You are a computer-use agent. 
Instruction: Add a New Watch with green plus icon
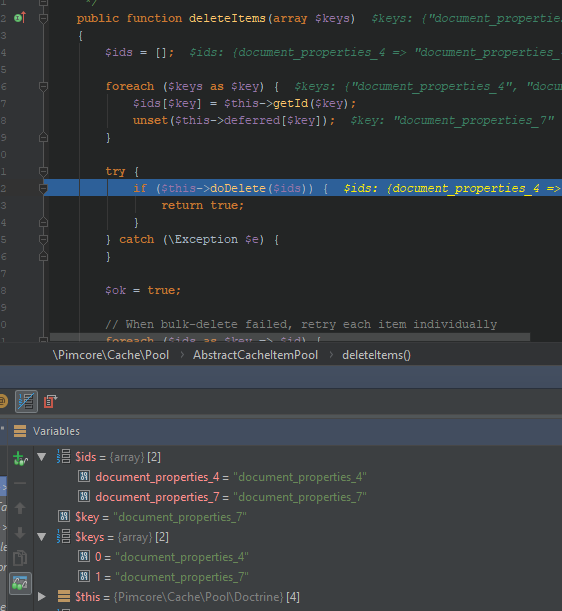pos(20,458)
